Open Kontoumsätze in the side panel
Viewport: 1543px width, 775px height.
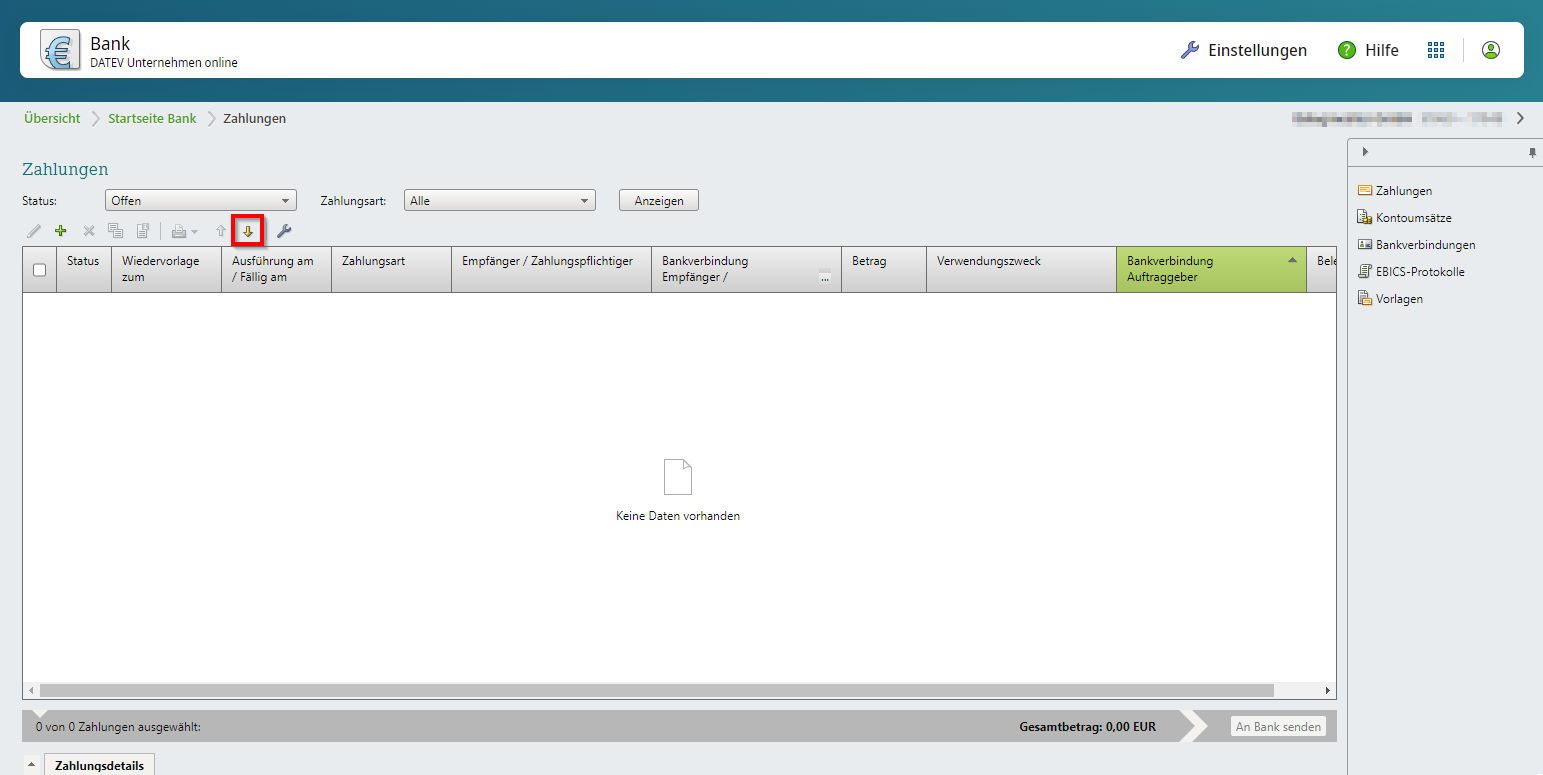click(x=1413, y=217)
